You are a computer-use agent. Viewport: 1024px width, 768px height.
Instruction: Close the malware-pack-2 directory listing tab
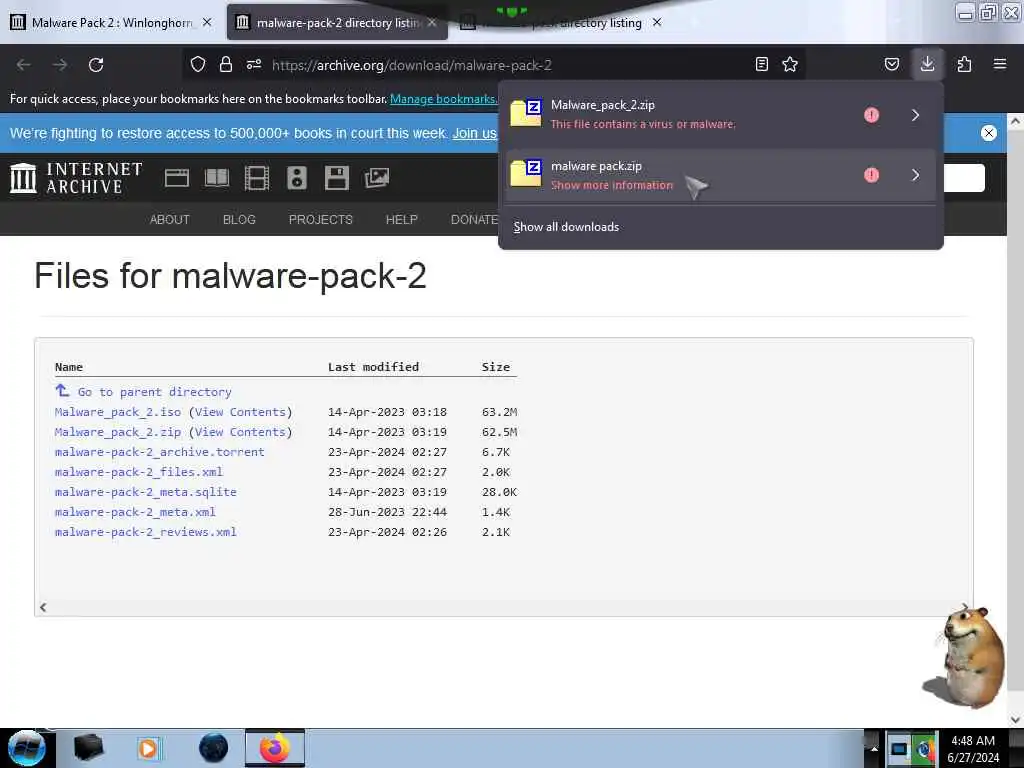pyautogui.click(x=432, y=22)
